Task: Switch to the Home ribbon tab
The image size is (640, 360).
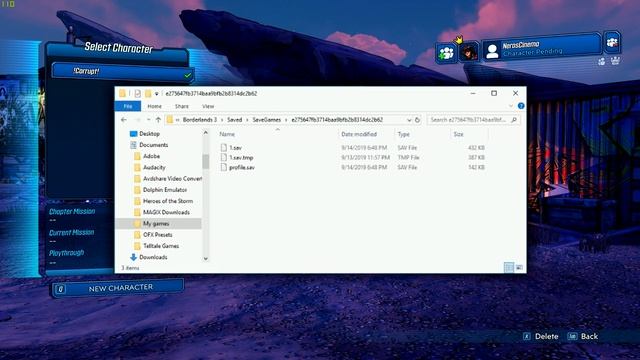Action: tap(154, 106)
